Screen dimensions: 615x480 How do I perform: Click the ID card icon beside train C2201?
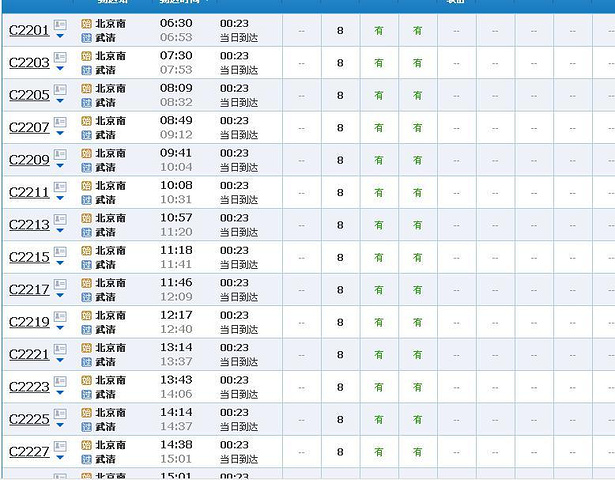point(60,24)
